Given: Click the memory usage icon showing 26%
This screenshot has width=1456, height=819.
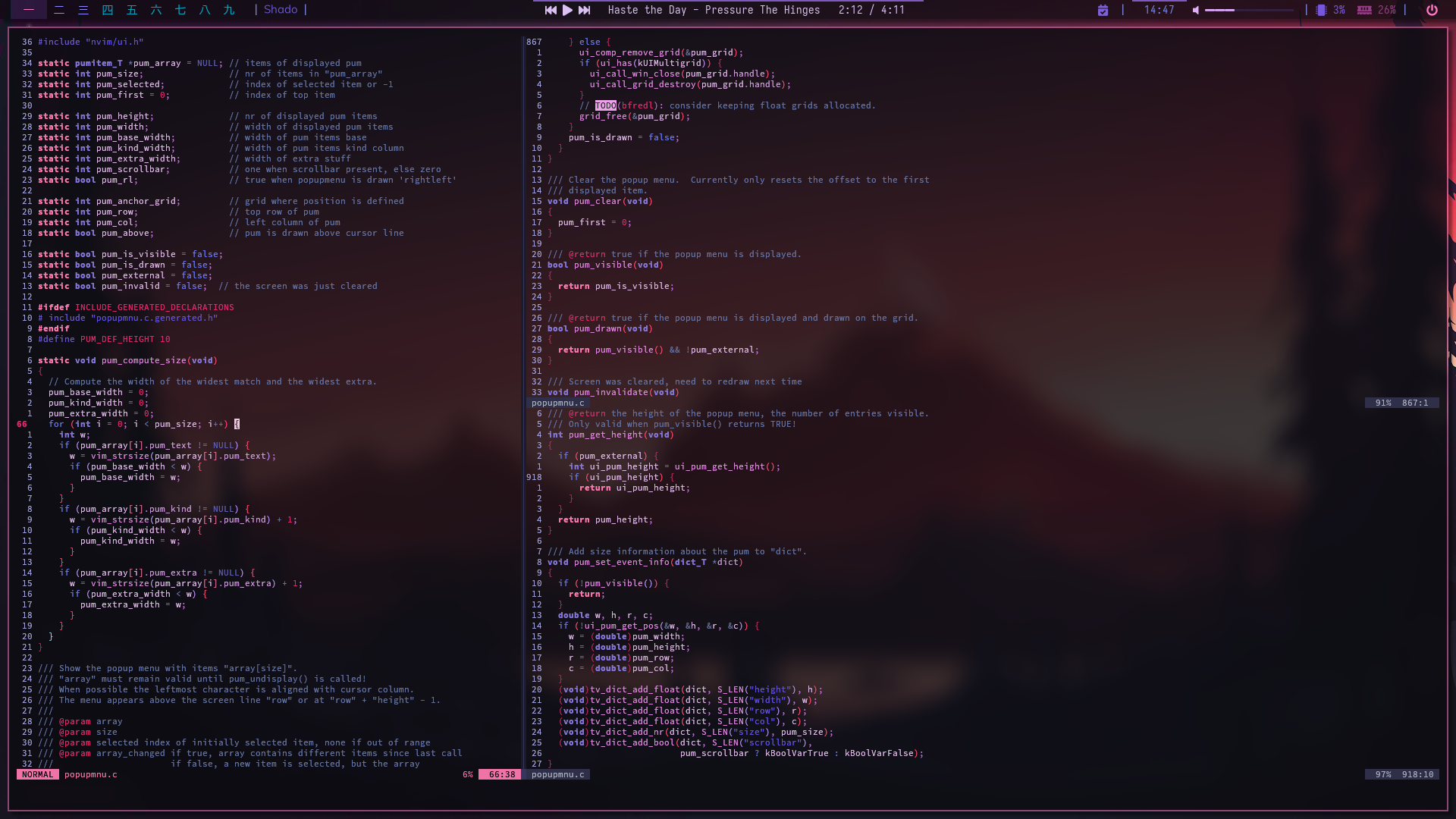Looking at the screenshot, I should pyautogui.click(x=1364, y=10).
